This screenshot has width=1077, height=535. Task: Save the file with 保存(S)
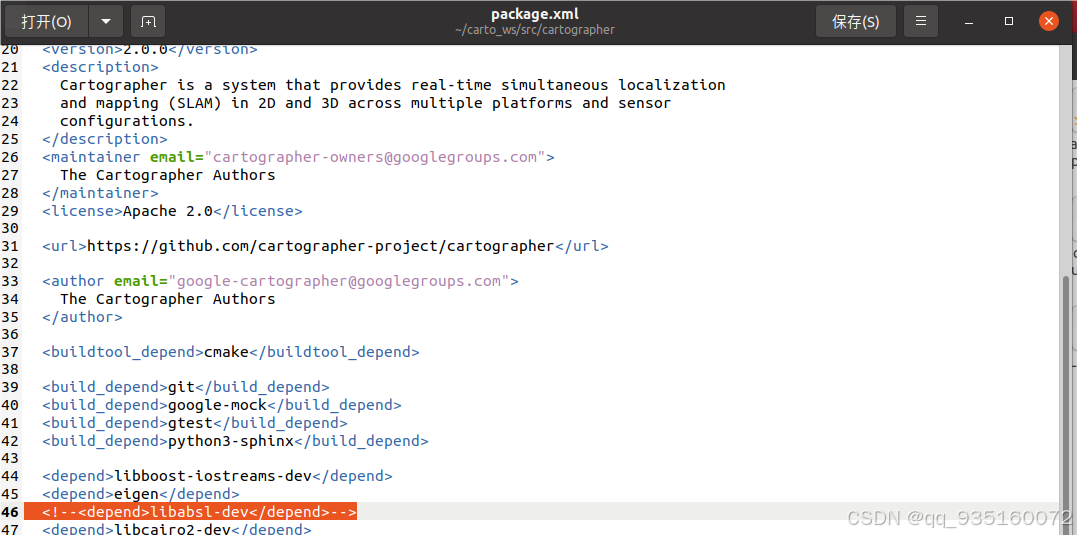(855, 21)
